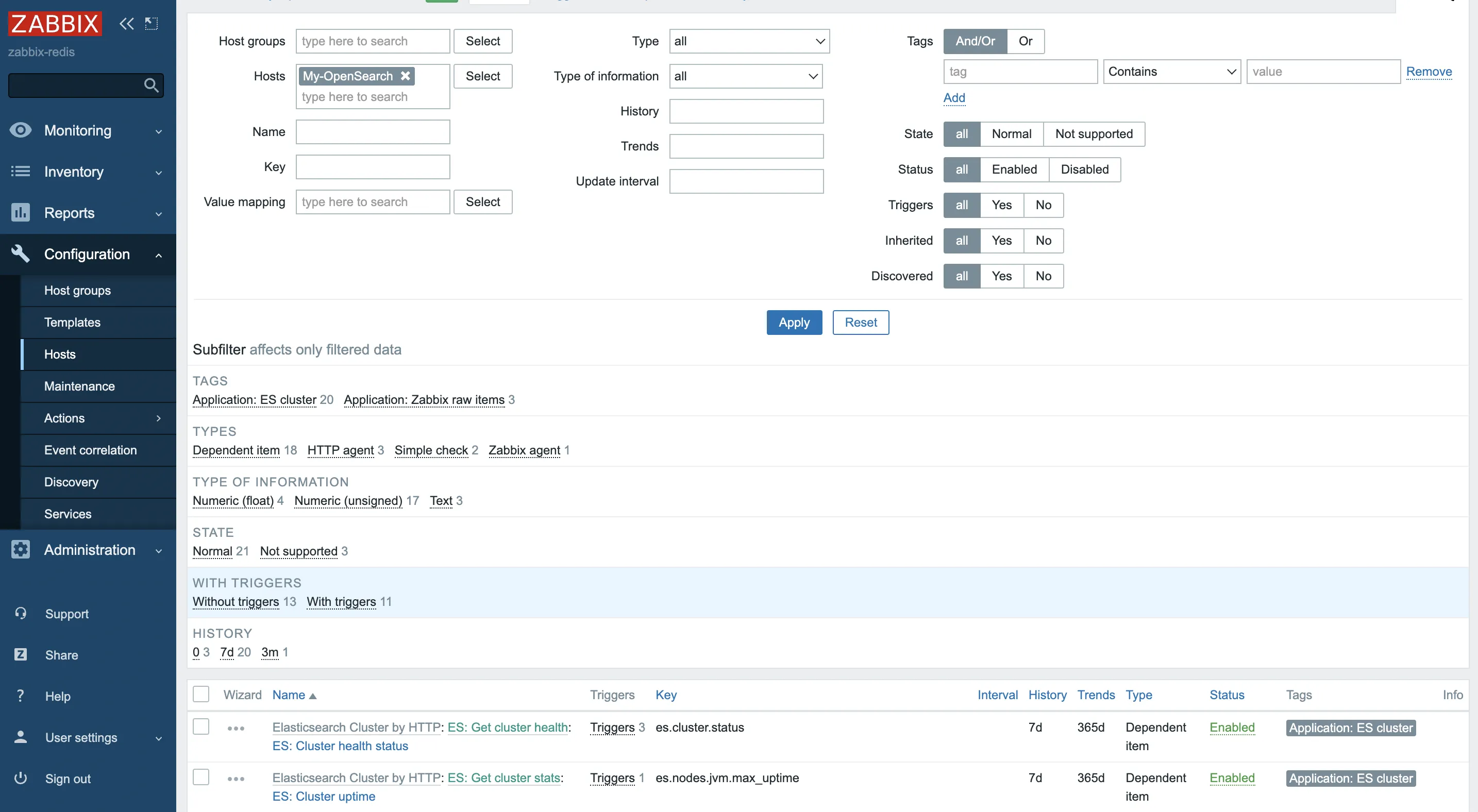Image resolution: width=1478 pixels, height=812 pixels.
Task: Open Templates under Configuration
Action: point(72,323)
